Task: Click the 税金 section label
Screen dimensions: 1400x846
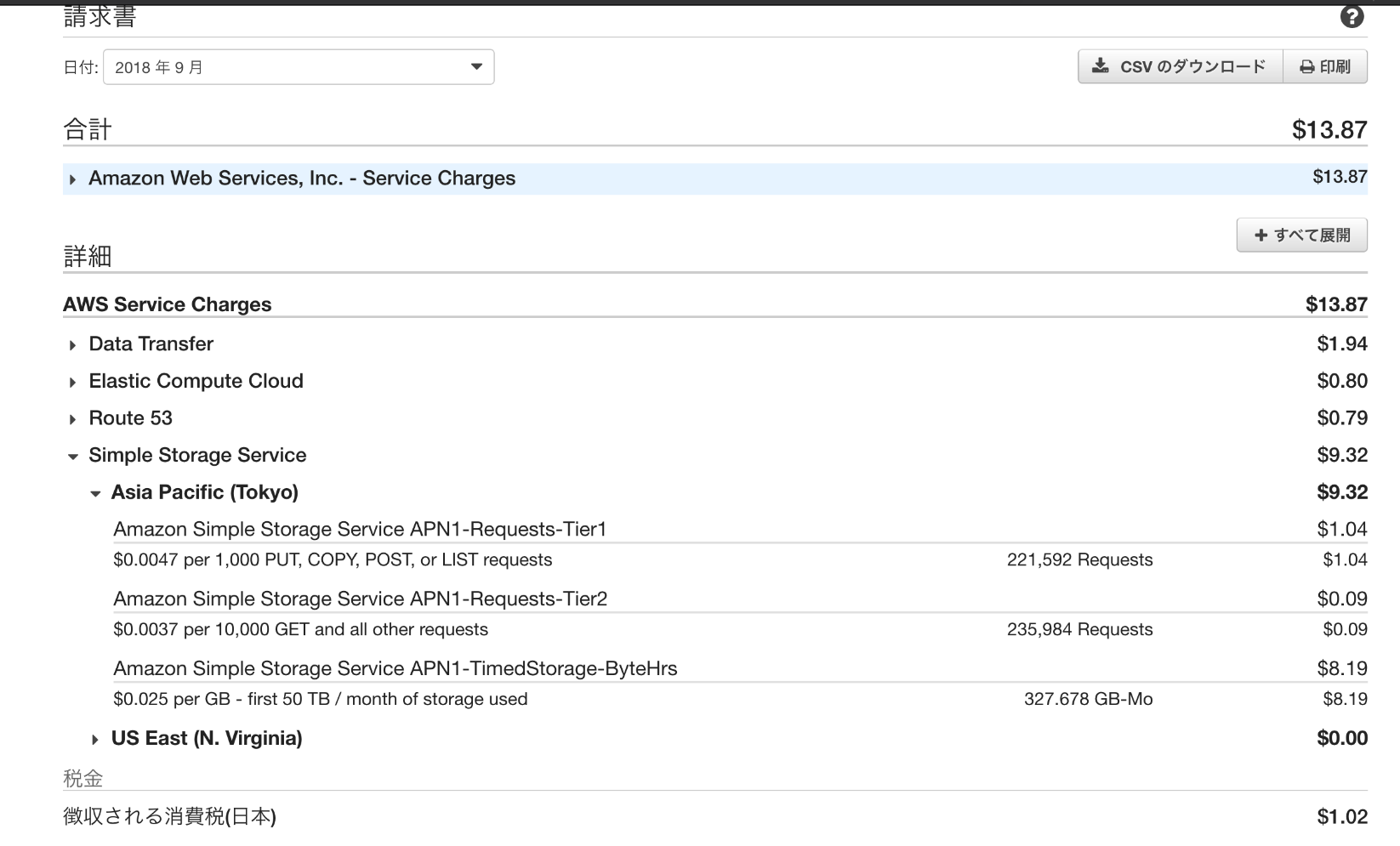Action: tap(83, 778)
